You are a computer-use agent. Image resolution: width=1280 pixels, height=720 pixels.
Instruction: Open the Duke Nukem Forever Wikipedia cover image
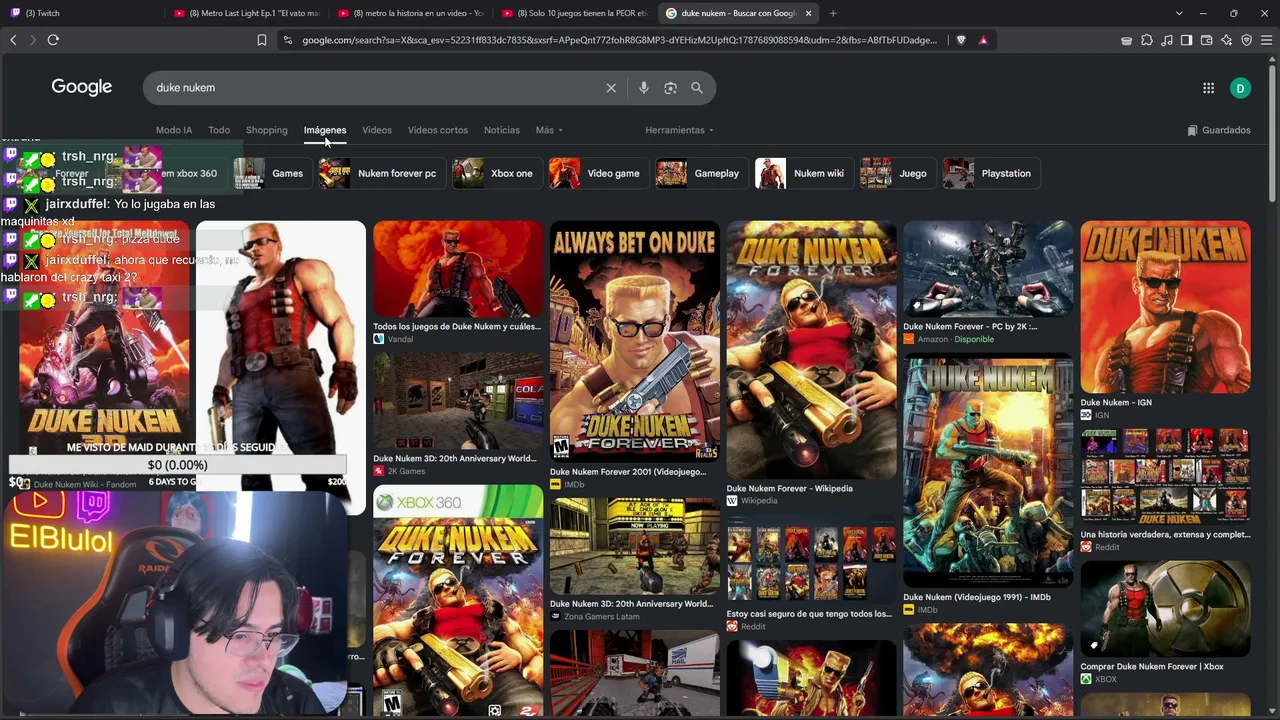click(x=812, y=350)
